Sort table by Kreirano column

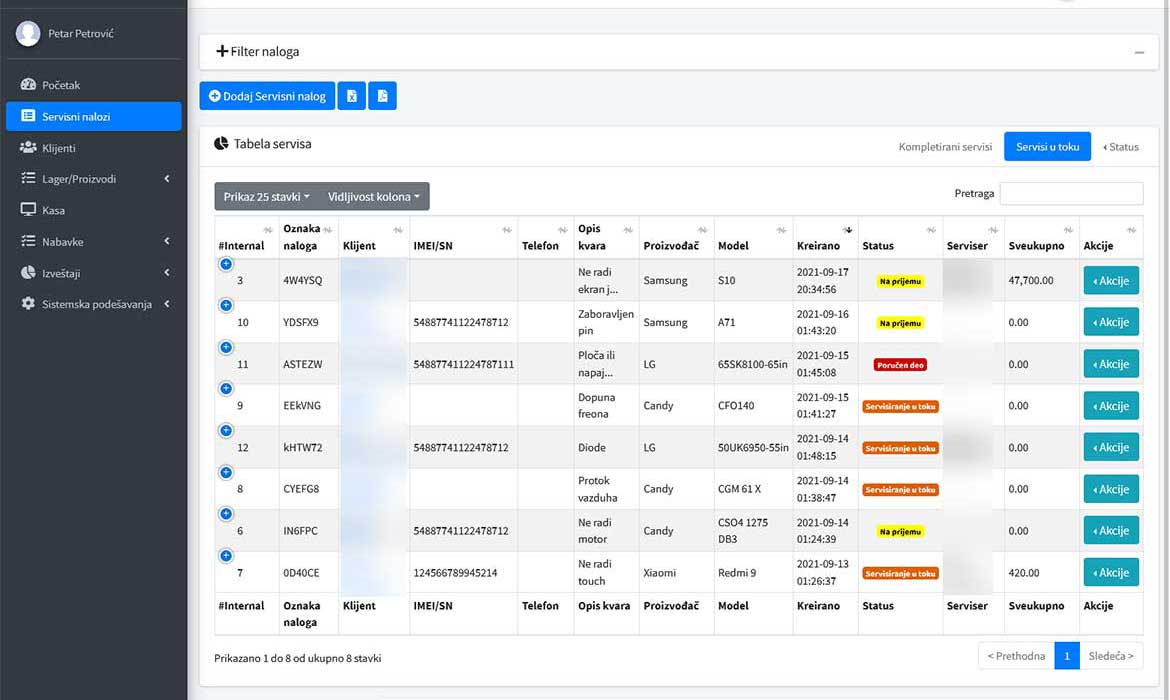825,238
